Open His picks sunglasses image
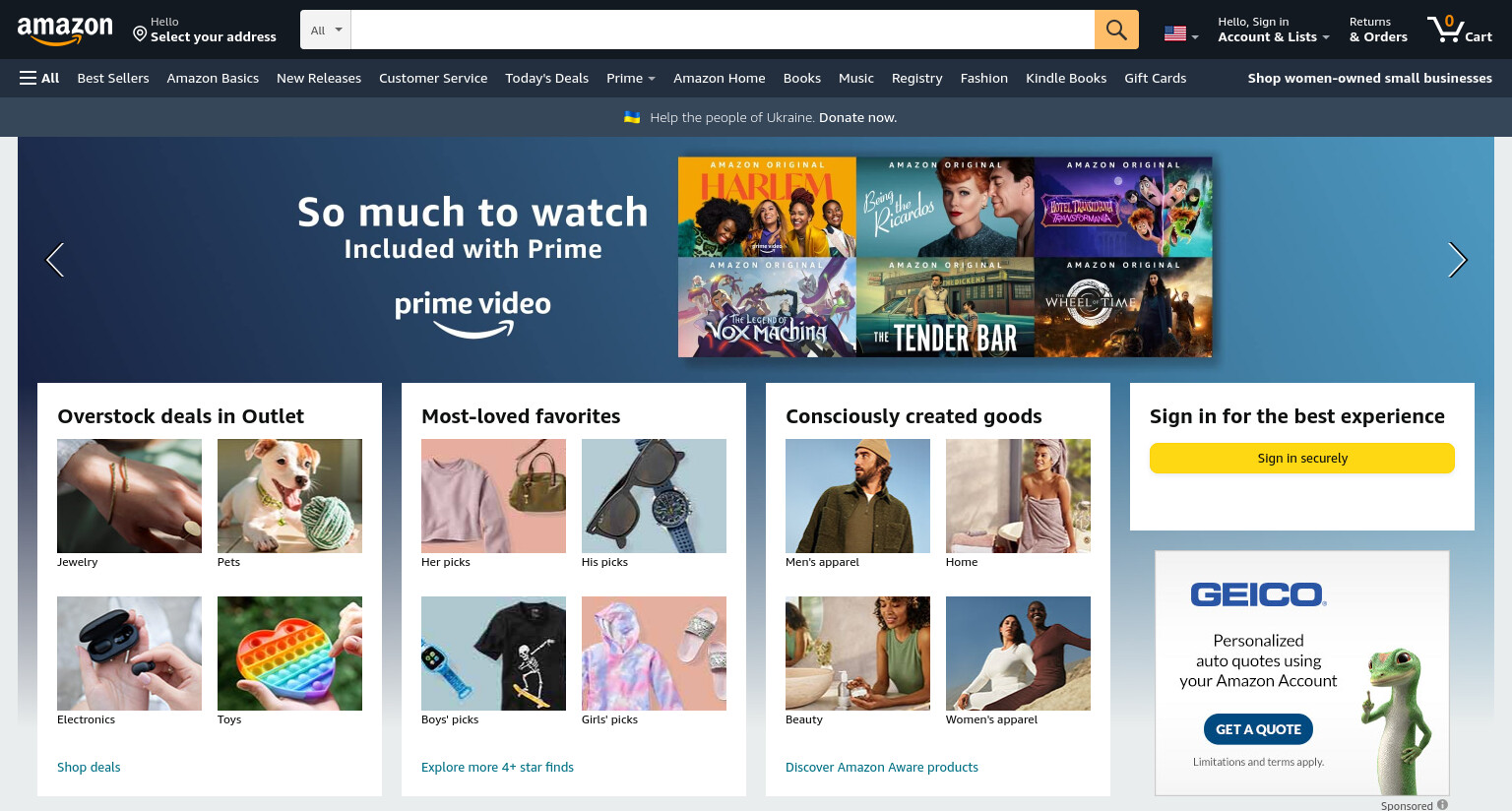 click(x=654, y=496)
